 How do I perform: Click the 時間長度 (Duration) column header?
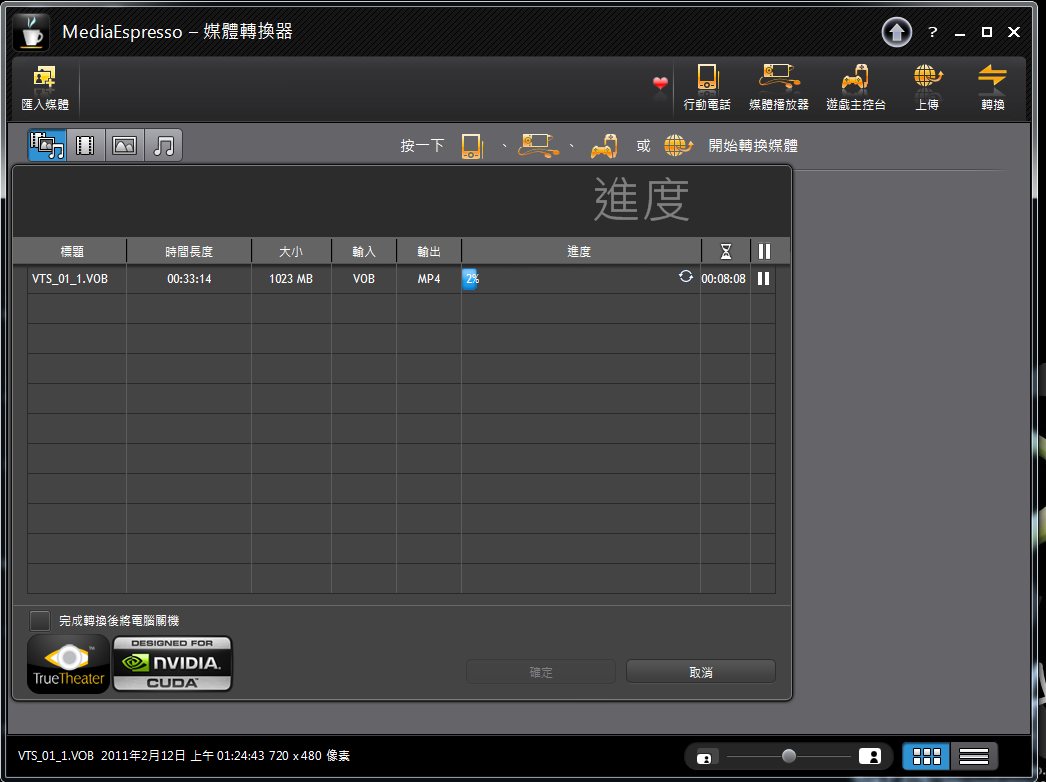tap(189, 252)
